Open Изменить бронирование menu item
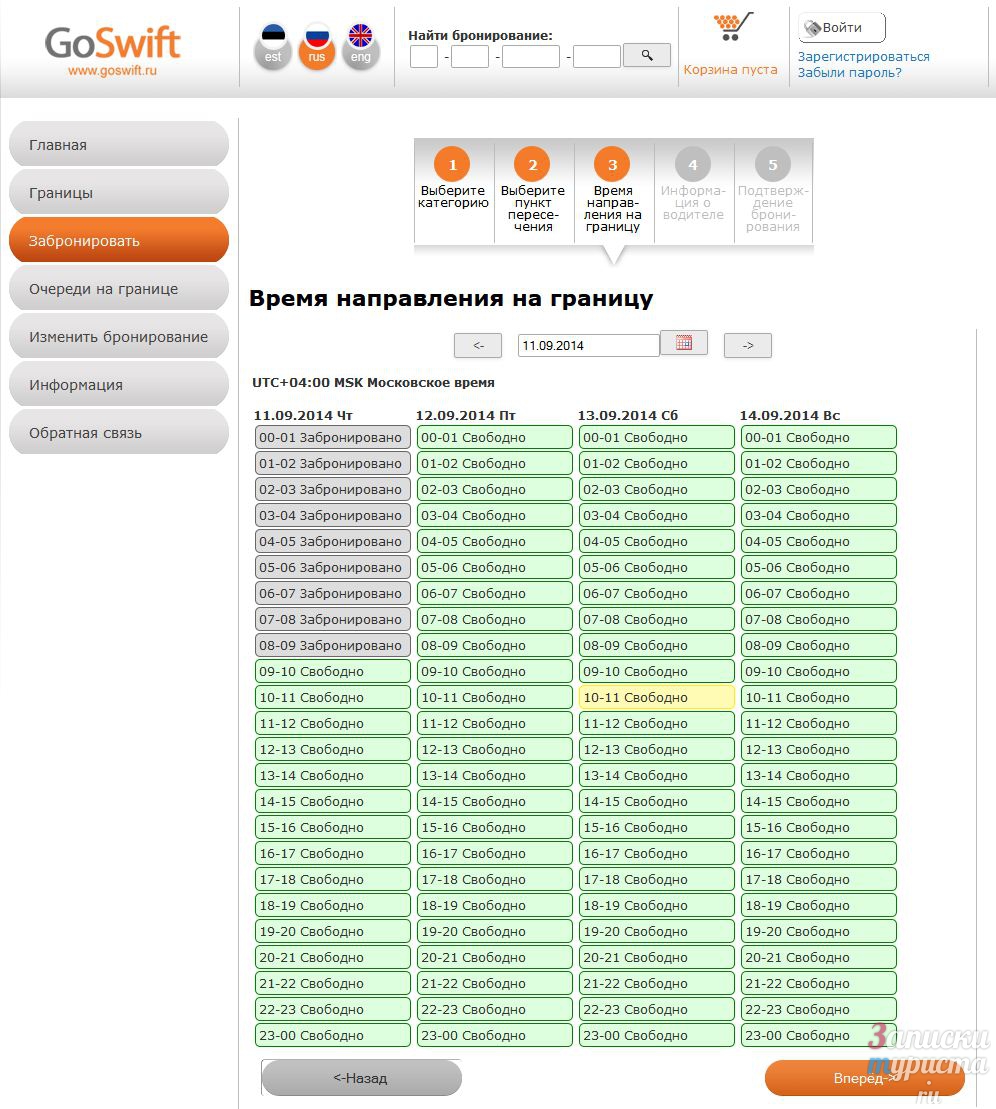Viewport: 996px width, 1109px height. click(118, 337)
